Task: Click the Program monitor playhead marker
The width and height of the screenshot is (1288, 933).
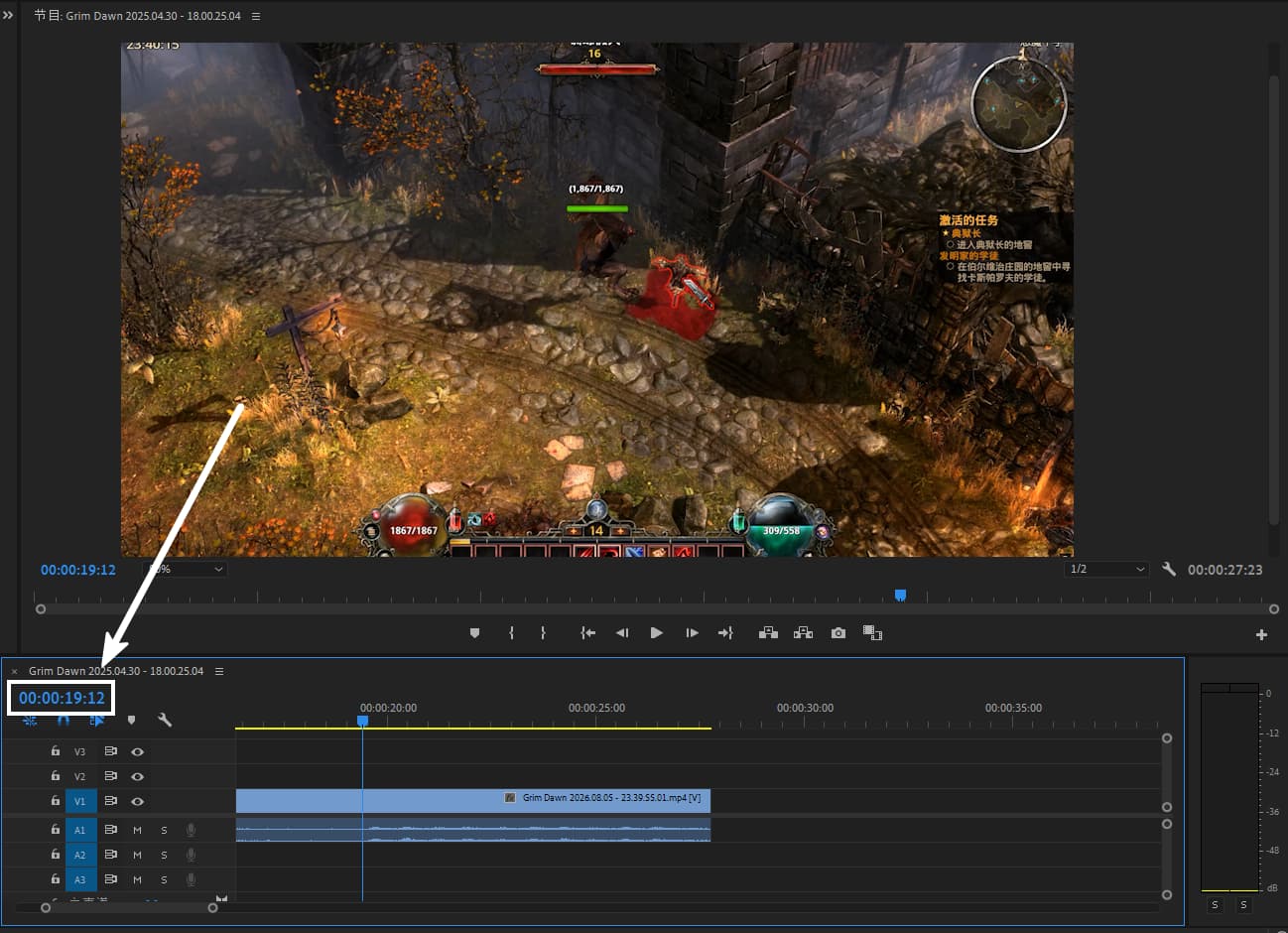Action: [x=900, y=596]
